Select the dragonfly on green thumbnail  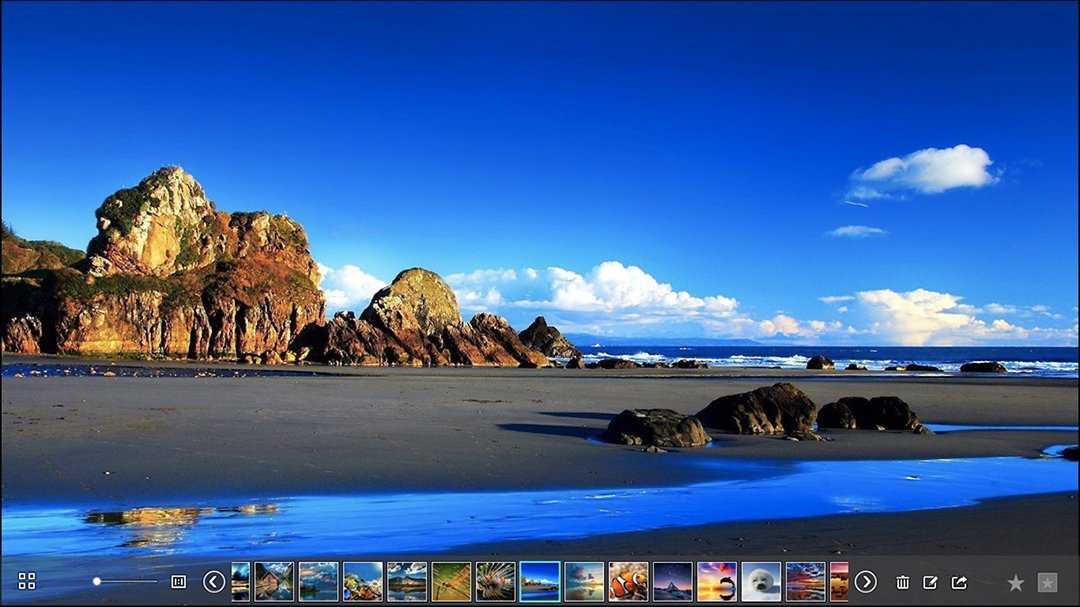[451, 581]
